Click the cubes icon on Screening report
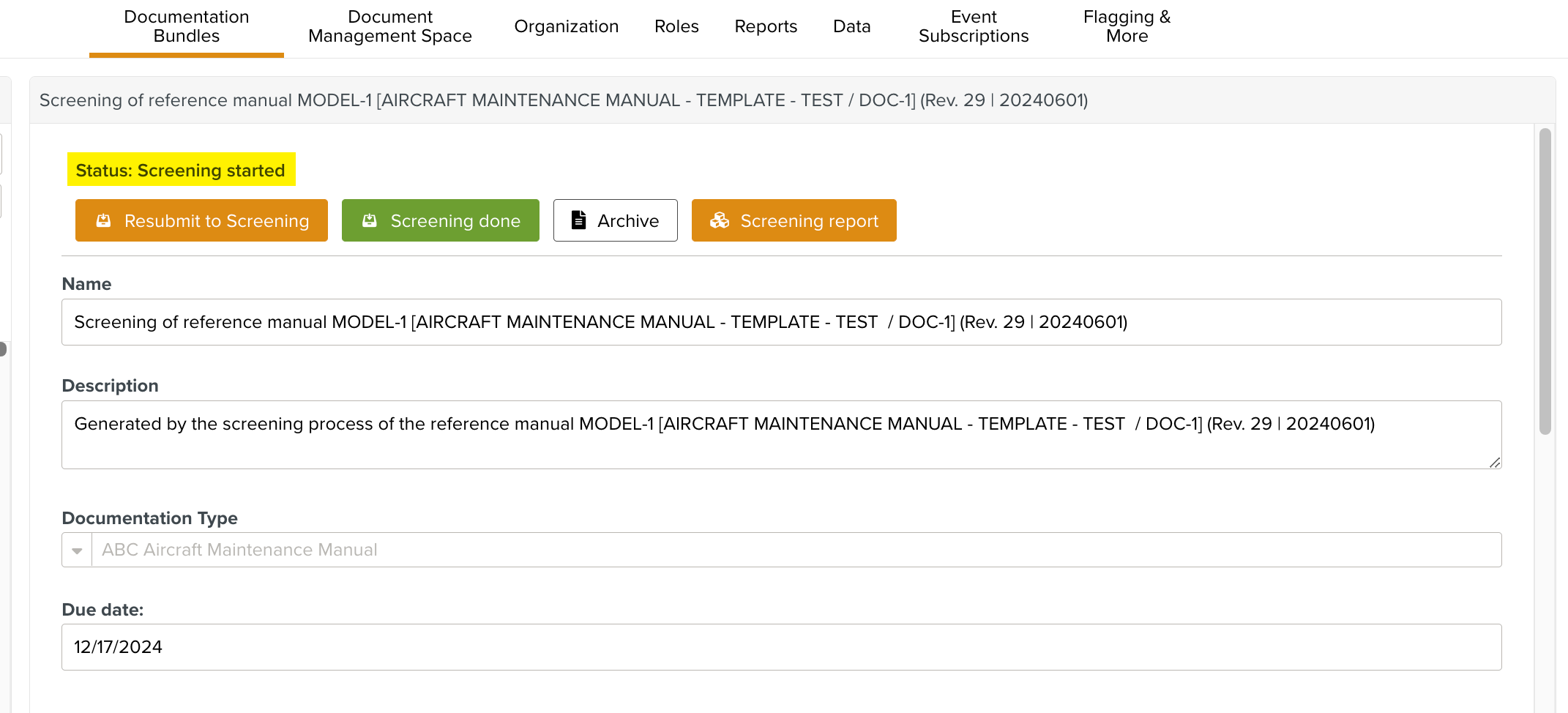The height and width of the screenshot is (713, 1568). (x=720, y=220)
